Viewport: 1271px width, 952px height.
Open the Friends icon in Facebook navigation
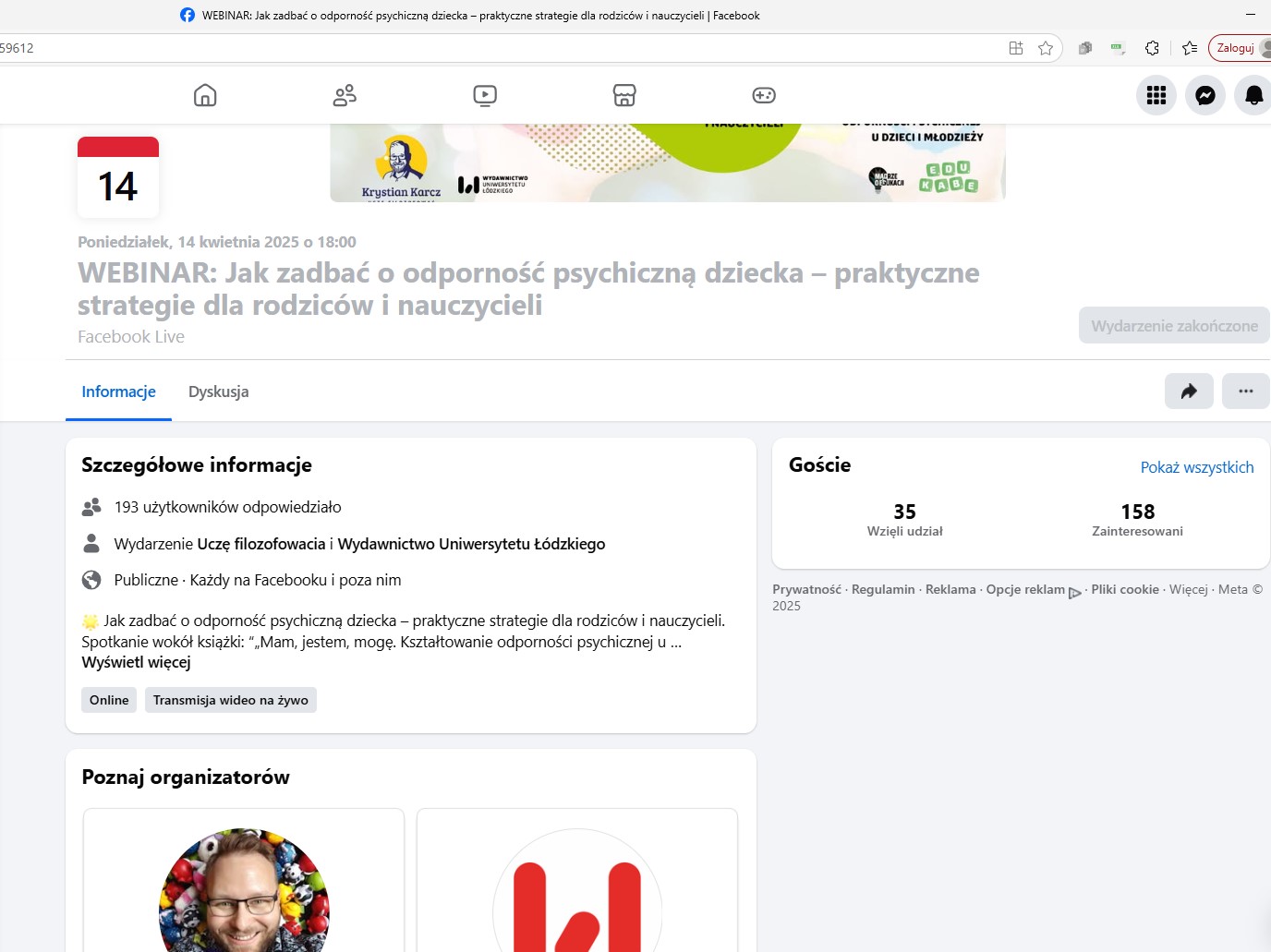[345, 95]
